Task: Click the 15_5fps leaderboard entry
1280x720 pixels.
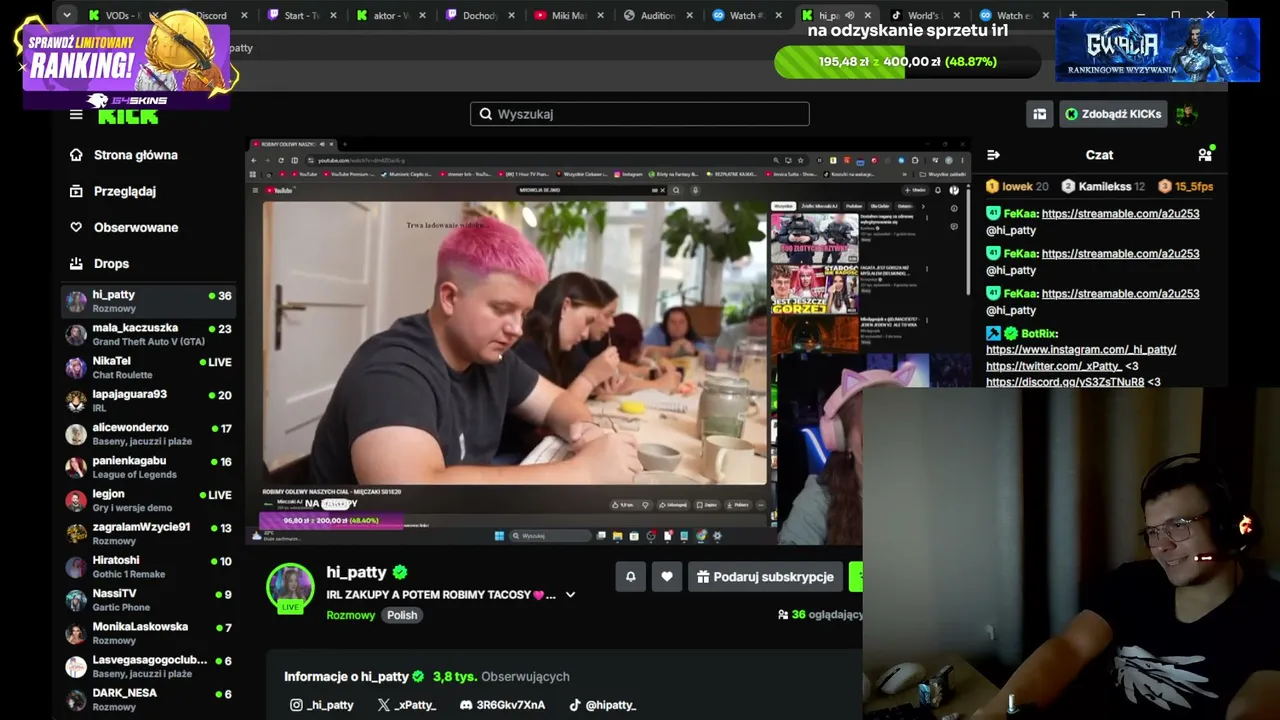Action: click(x=1186, y=186)
